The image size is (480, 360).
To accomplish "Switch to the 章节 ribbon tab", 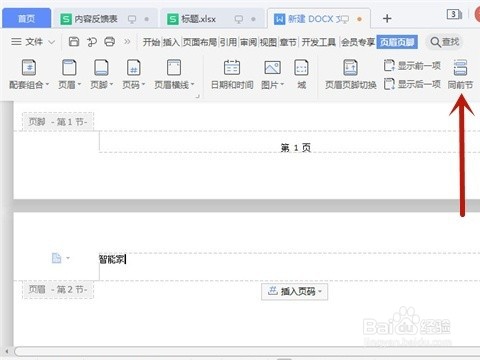I will pos(288,42).
